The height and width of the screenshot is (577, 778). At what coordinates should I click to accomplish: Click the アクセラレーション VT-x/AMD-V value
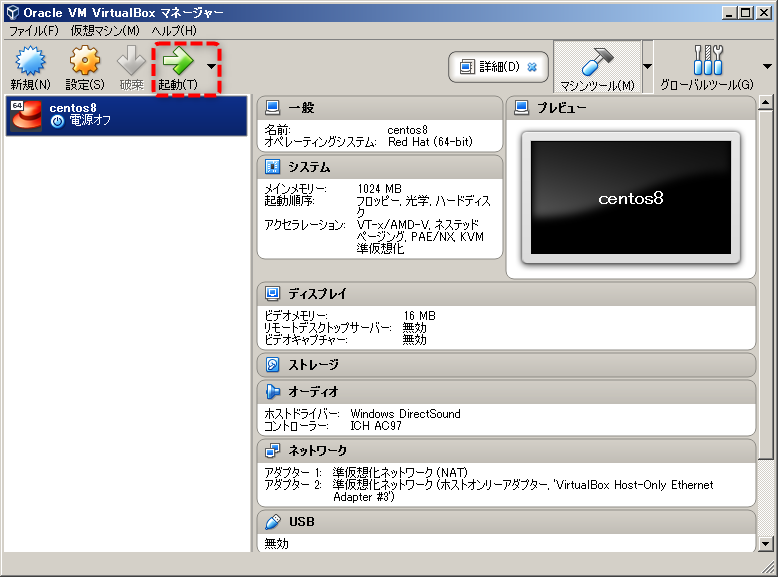(x=420, y=236)
